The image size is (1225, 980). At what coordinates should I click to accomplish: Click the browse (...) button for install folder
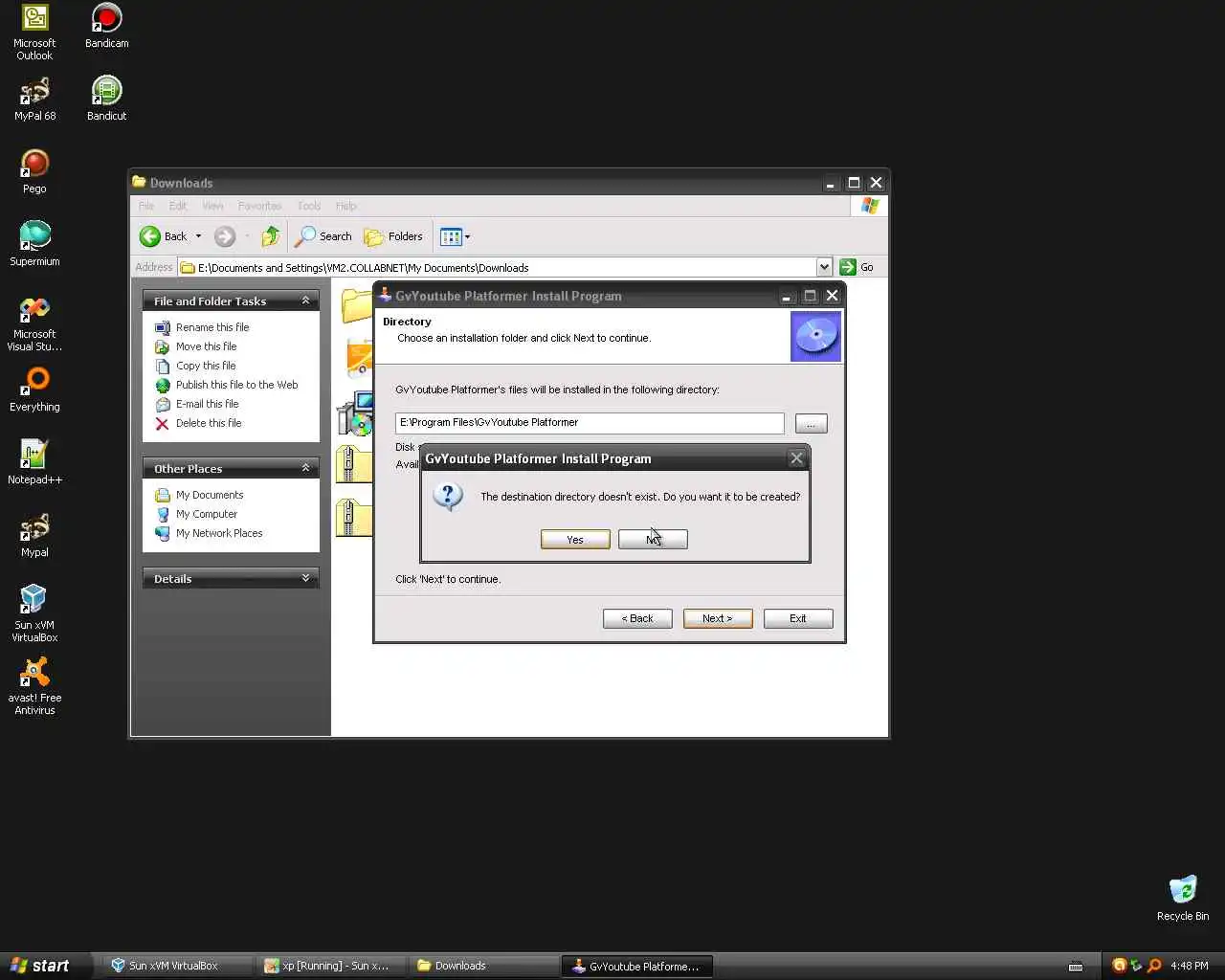(811, 423)
